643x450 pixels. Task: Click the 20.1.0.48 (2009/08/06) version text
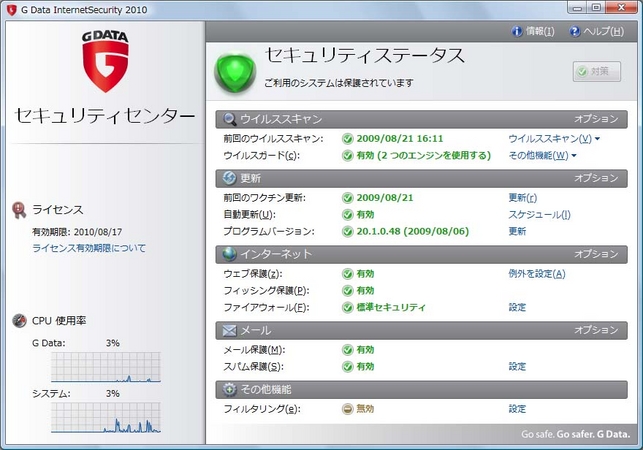point(413,231)
